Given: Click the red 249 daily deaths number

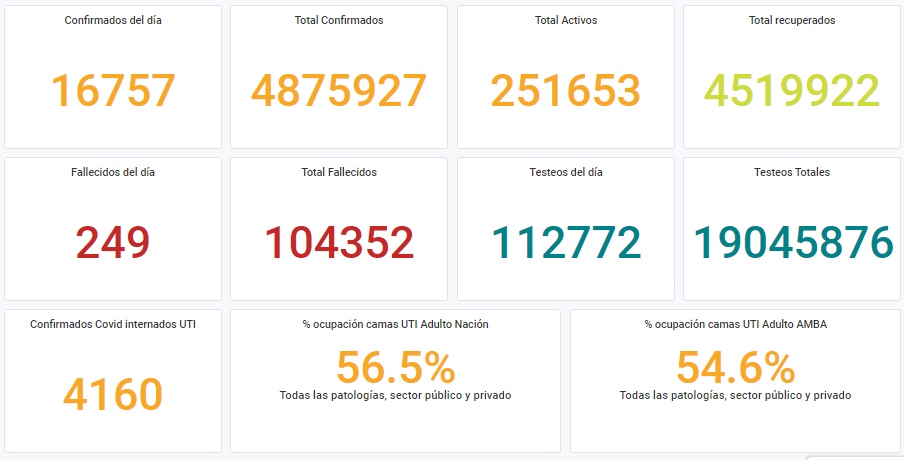Looking at the screenshot, I should 113,243.
